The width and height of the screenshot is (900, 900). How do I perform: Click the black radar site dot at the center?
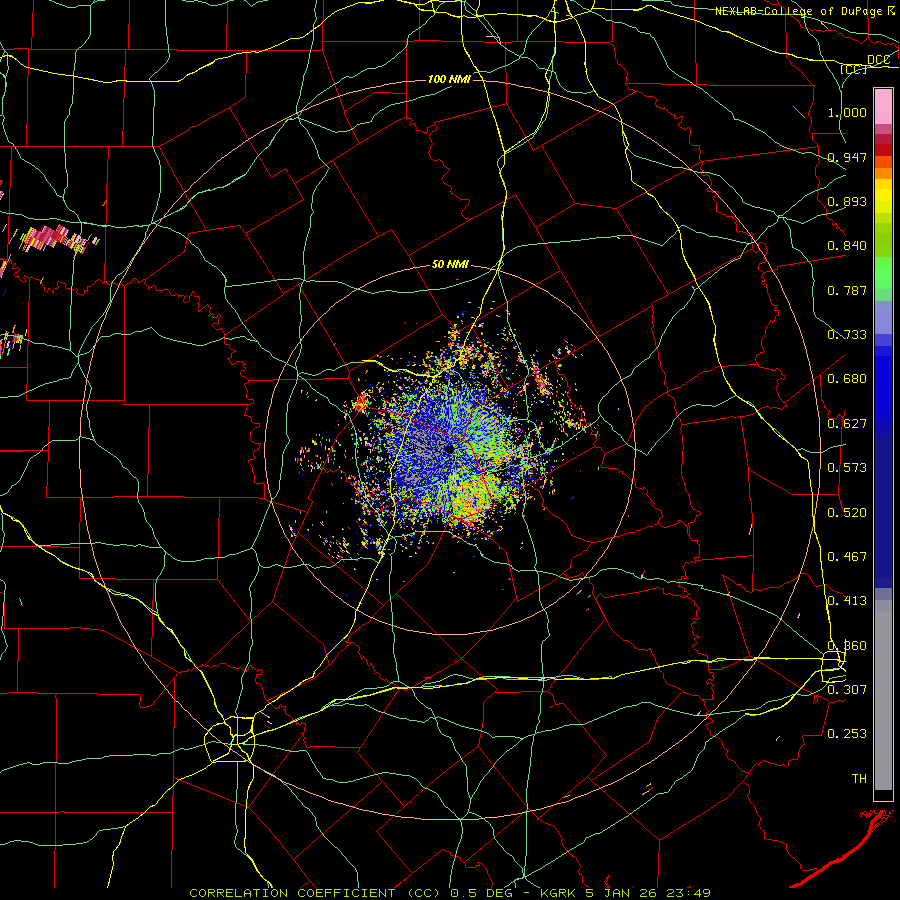click(x=450, y=449)
